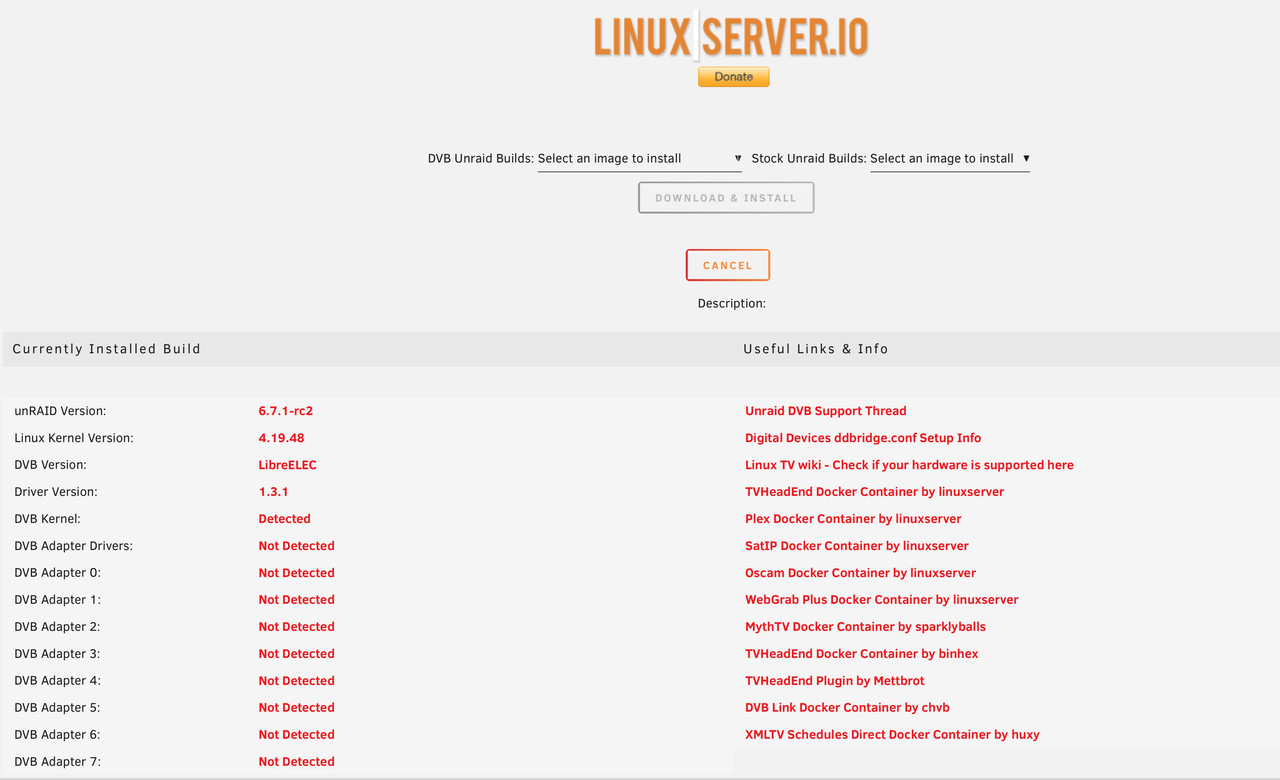Screen dimensions: 1280x780
Task: Open TVHeadEnd Plugin by Mettbrot link
Action: (835, 681)
